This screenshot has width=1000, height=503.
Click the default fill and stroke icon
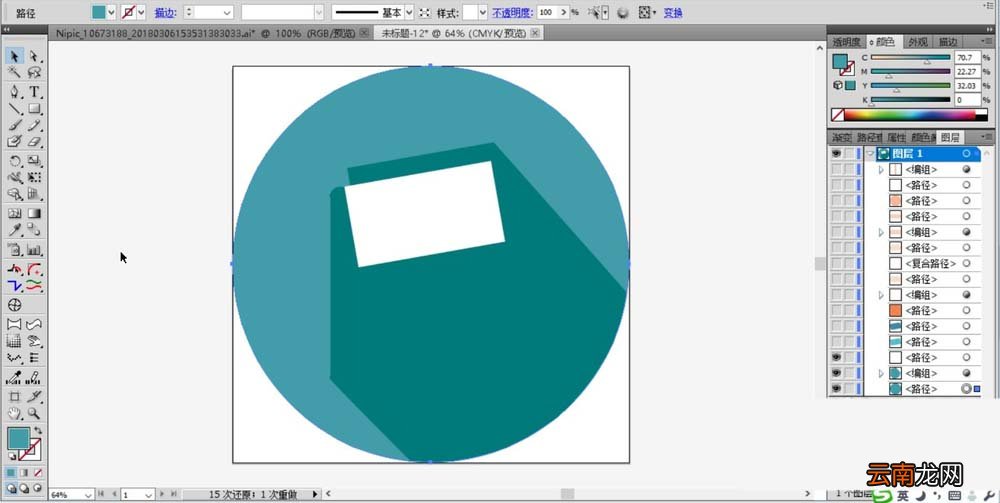[x=11, y=457]
